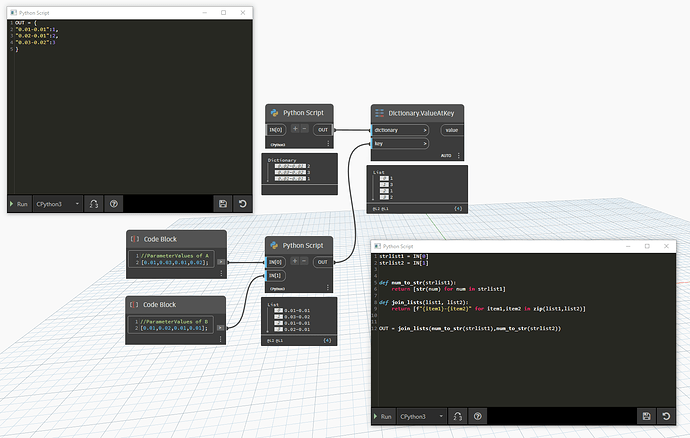
Task: Run the script in the strlist1 editor window
Action: pos(383,416)
